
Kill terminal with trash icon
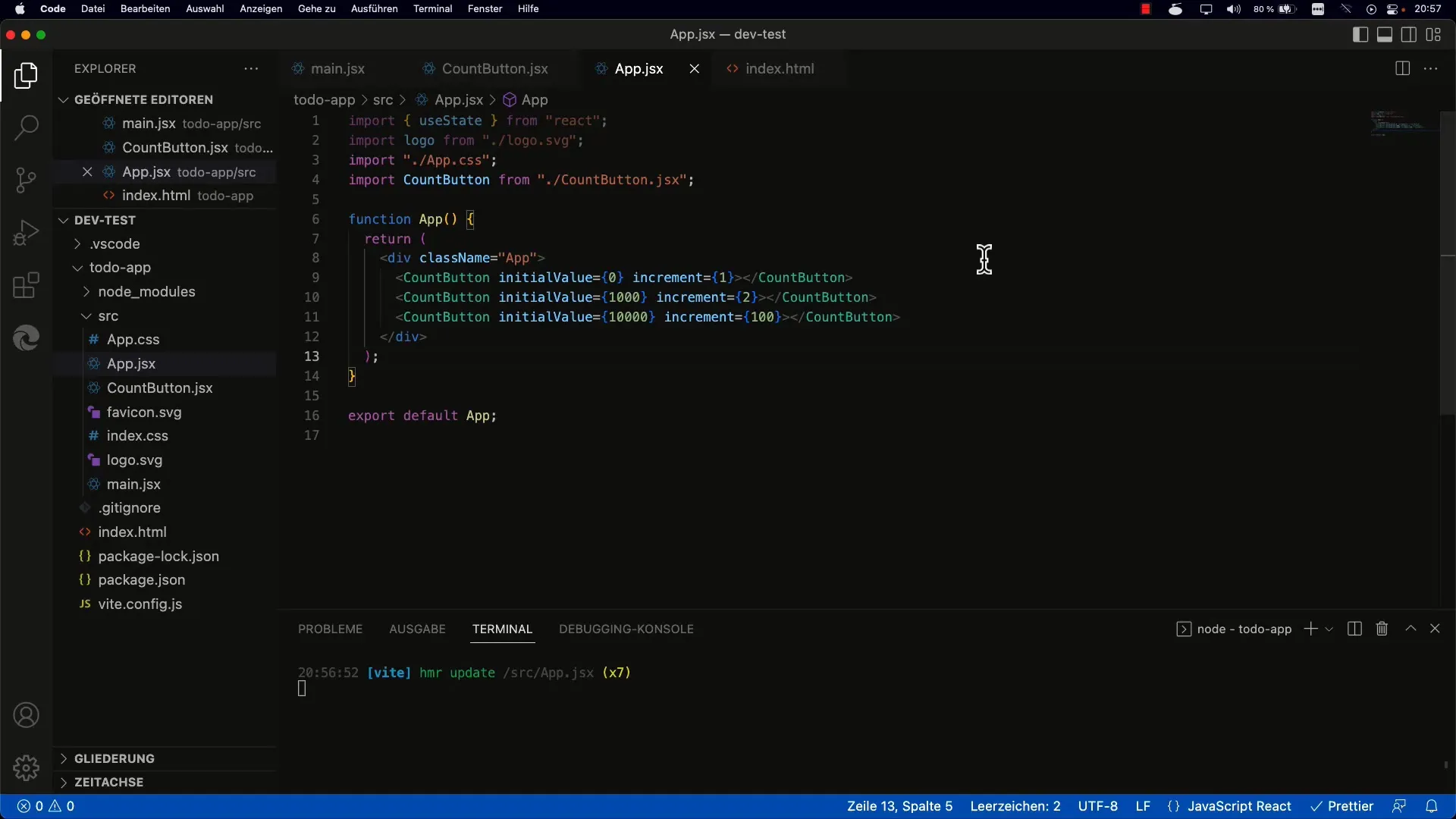click(1382, 629)
